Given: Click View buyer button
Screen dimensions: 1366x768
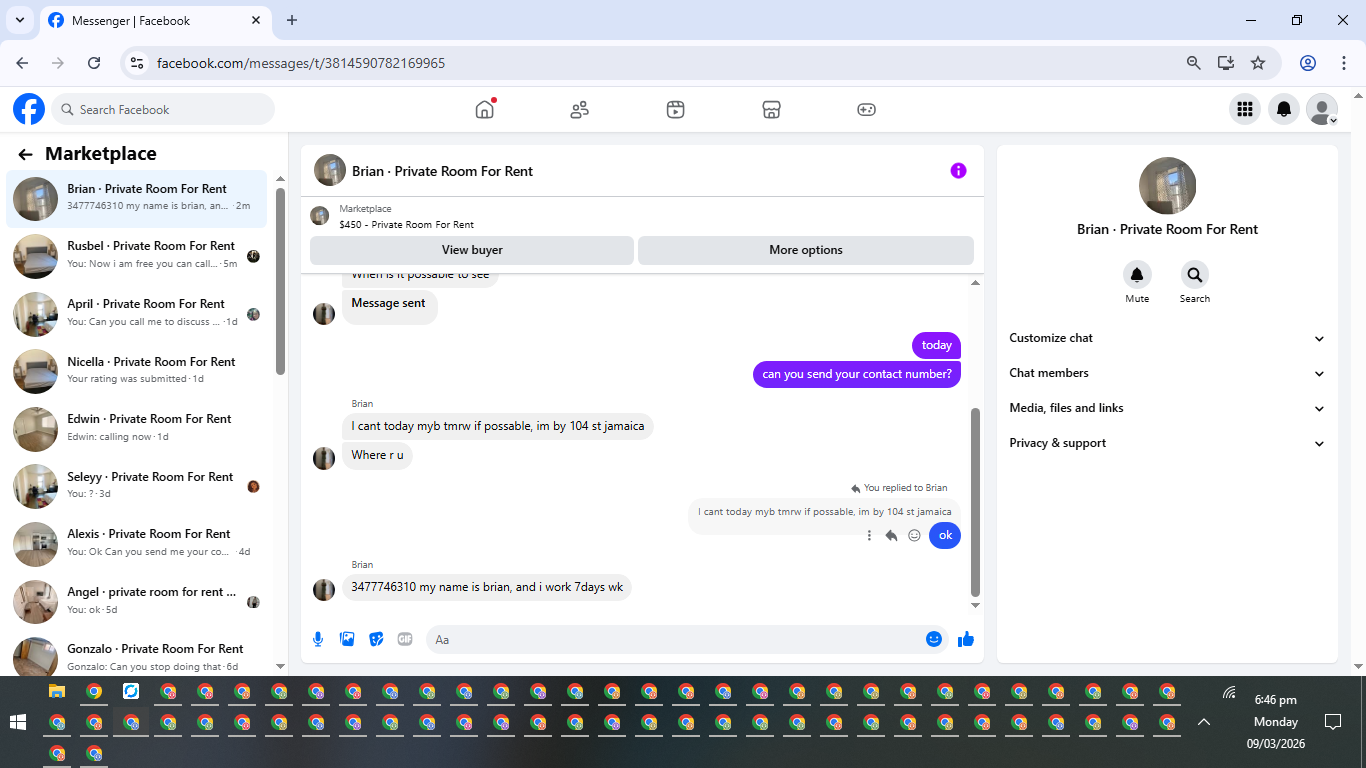Looking at the screenshot, I should [472, 250].
